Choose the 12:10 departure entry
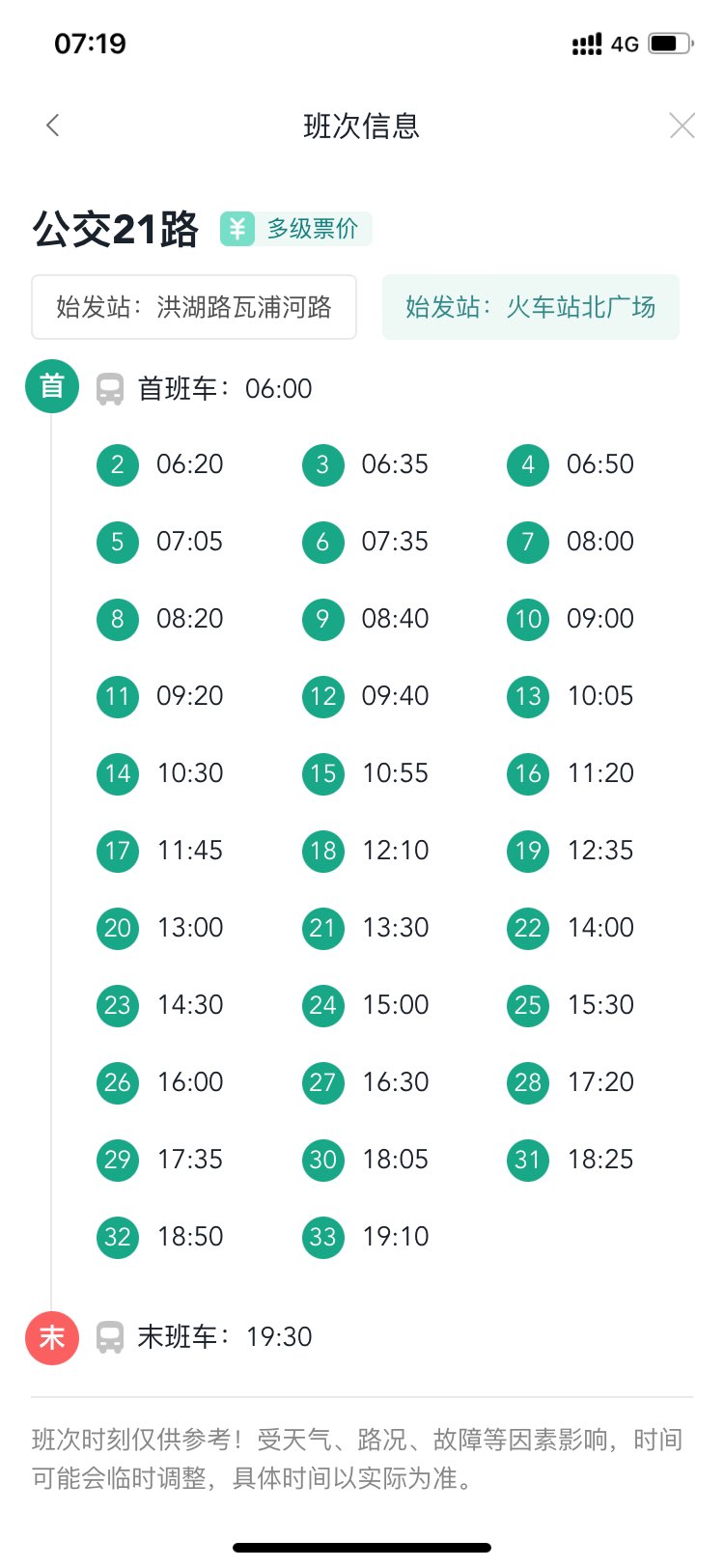 (x=396, y=851)
